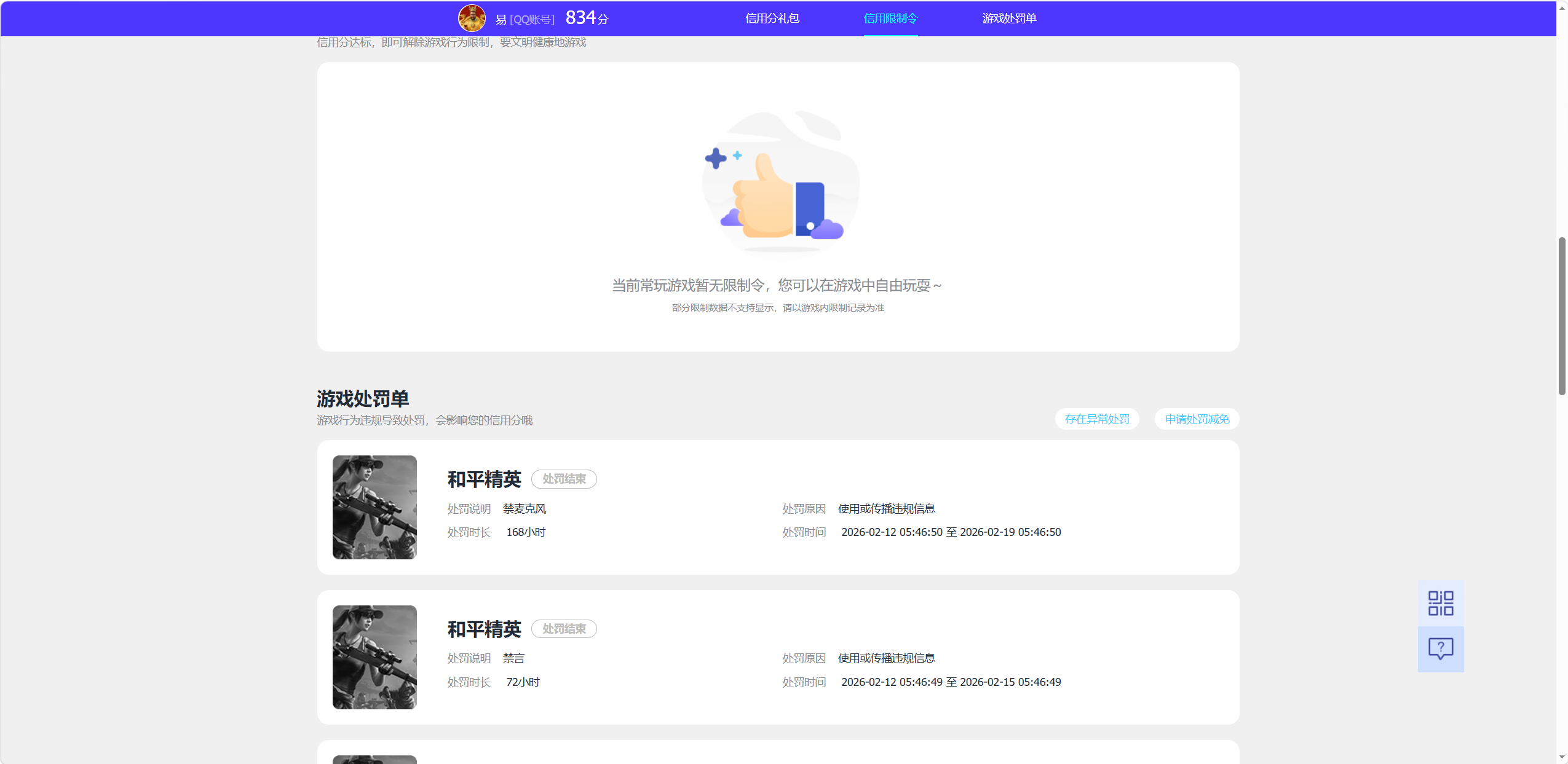
Task: Open thumbnail of 72小时 penalty card
Action: [x=374, y=657]
